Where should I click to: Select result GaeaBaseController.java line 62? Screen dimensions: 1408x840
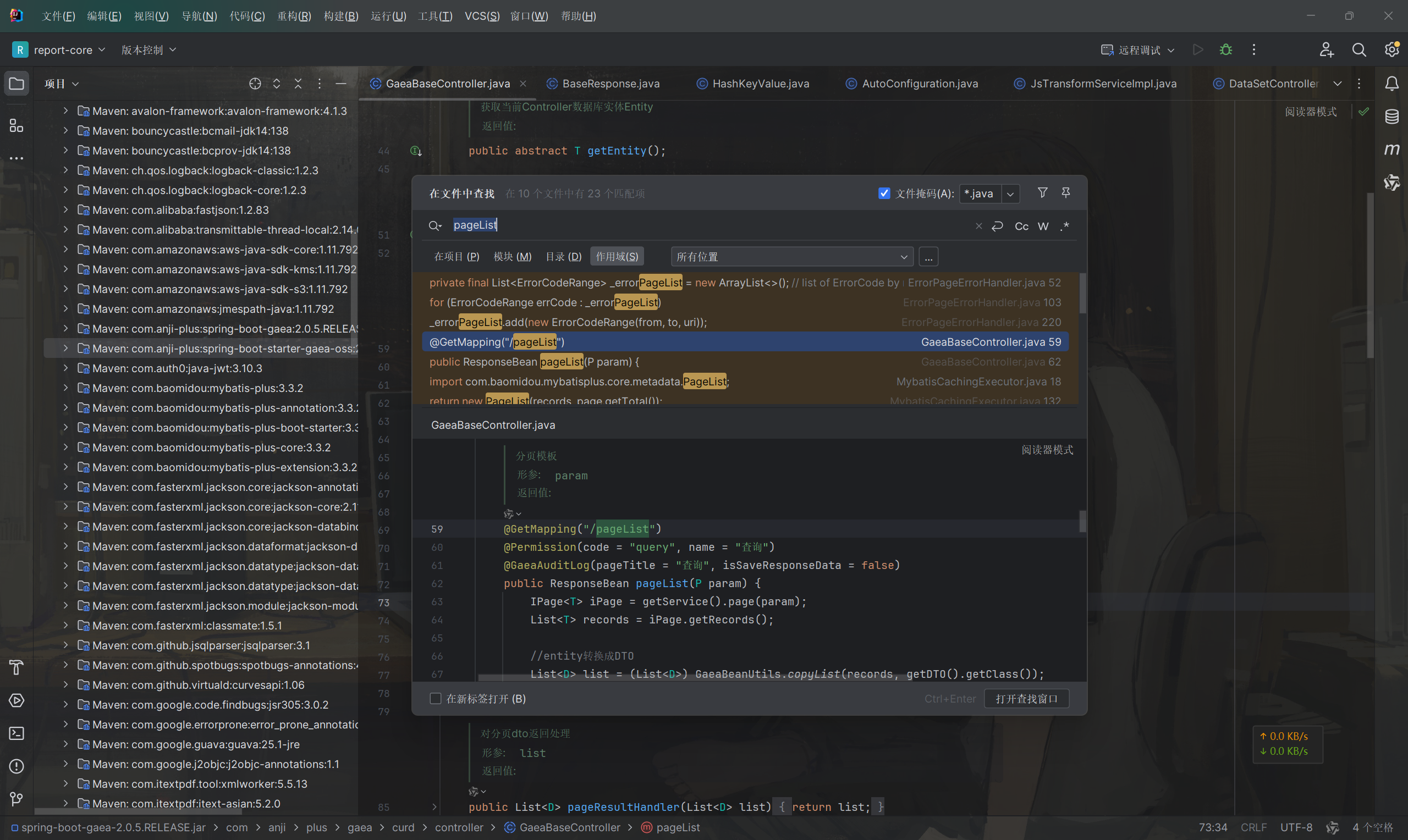[x=745, y=362]
